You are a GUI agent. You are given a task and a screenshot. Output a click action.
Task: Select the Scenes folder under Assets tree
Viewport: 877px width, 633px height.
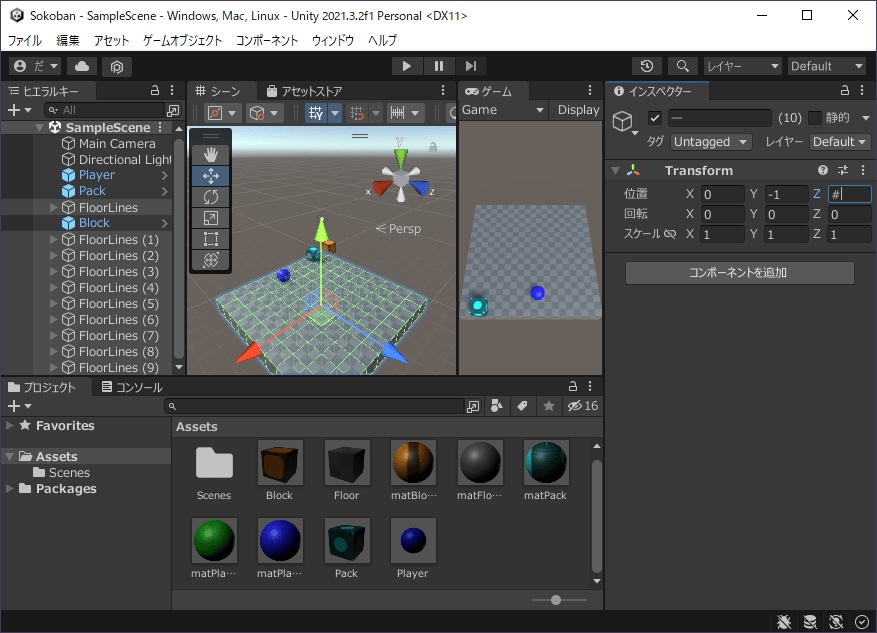pos(69,473)
